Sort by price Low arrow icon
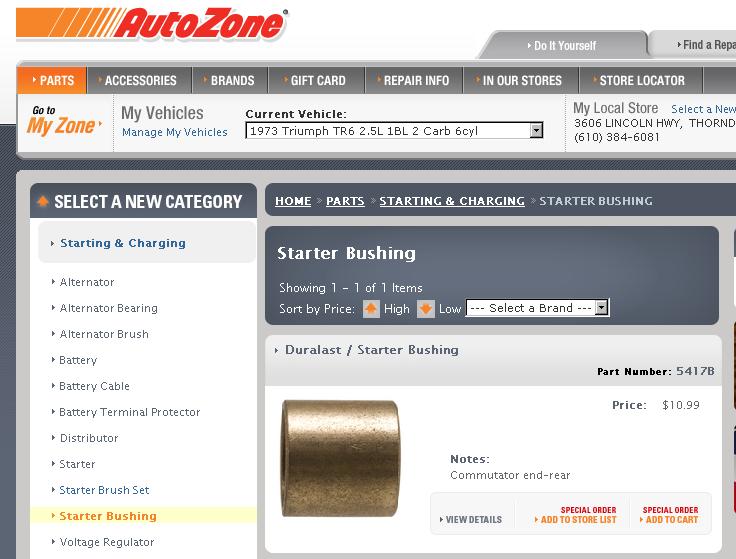 [425, 309]
